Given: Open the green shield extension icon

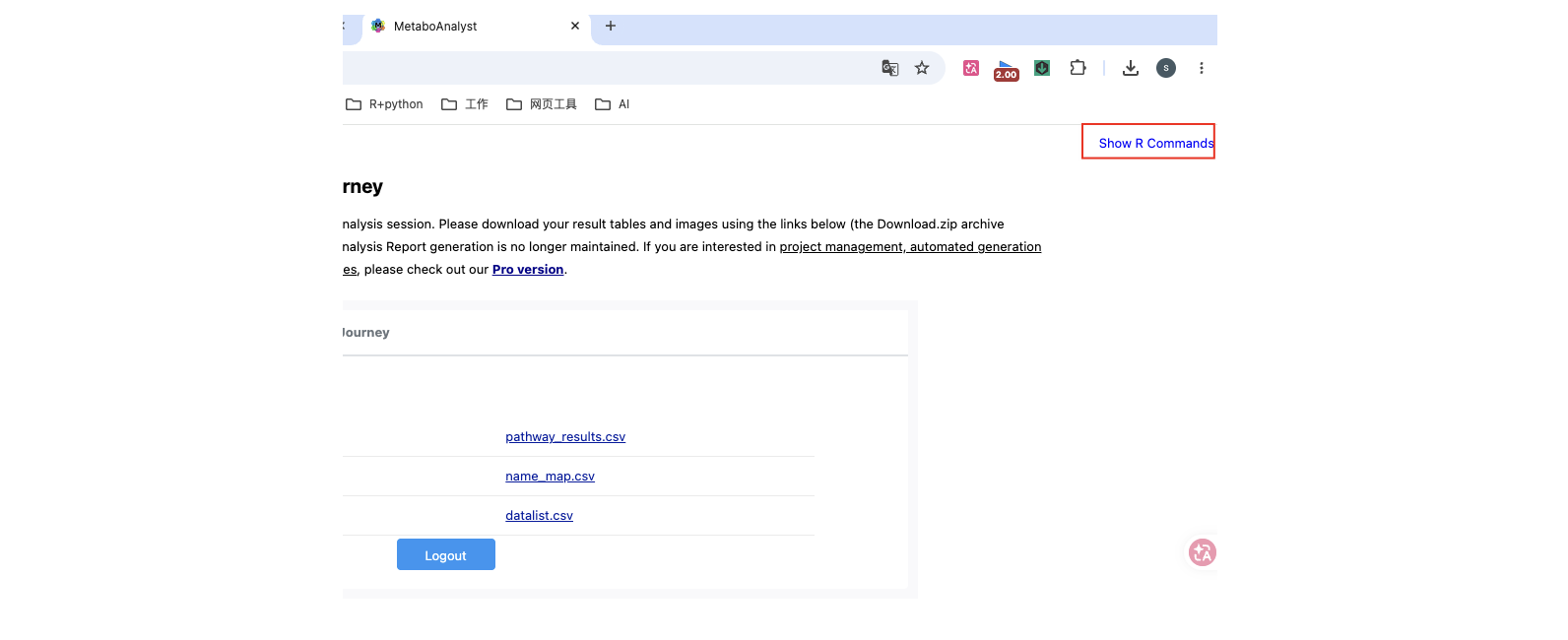Looking at the screenshot, I should (1042, 68).
